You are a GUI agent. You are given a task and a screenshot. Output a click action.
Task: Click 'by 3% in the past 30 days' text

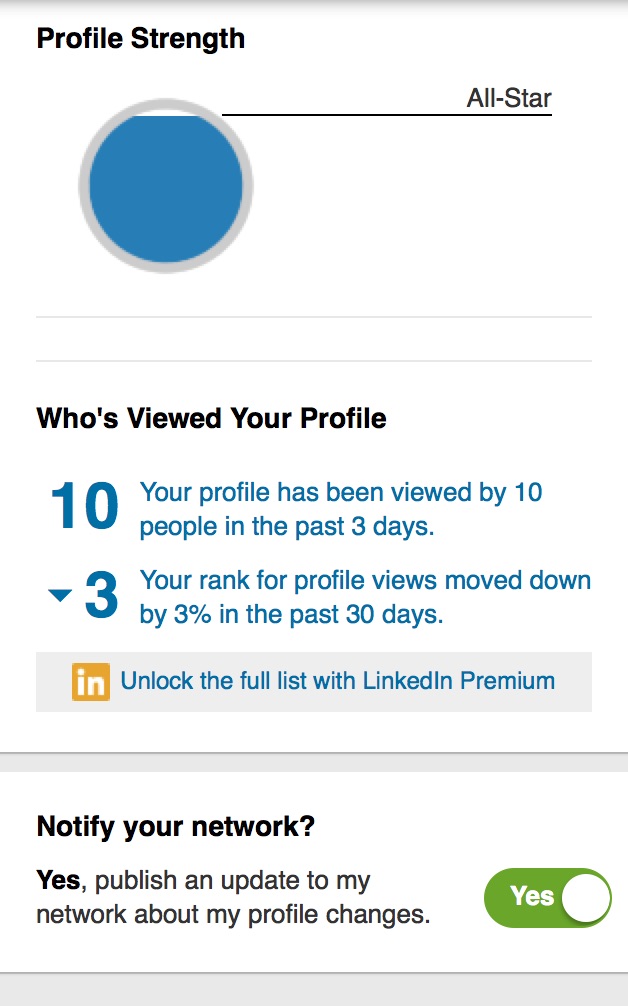click(291, 615)
